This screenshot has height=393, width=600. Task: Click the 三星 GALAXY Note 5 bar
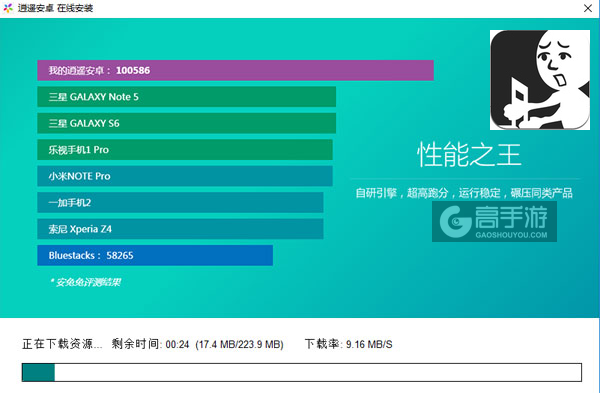click(186, 97)
